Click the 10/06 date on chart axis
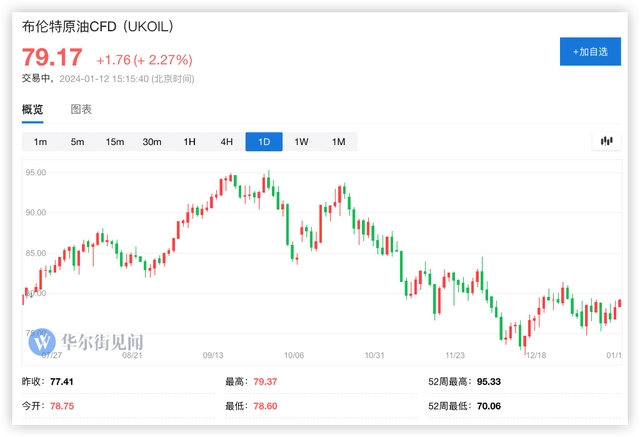The image size is (640, 437). point(294,354)
